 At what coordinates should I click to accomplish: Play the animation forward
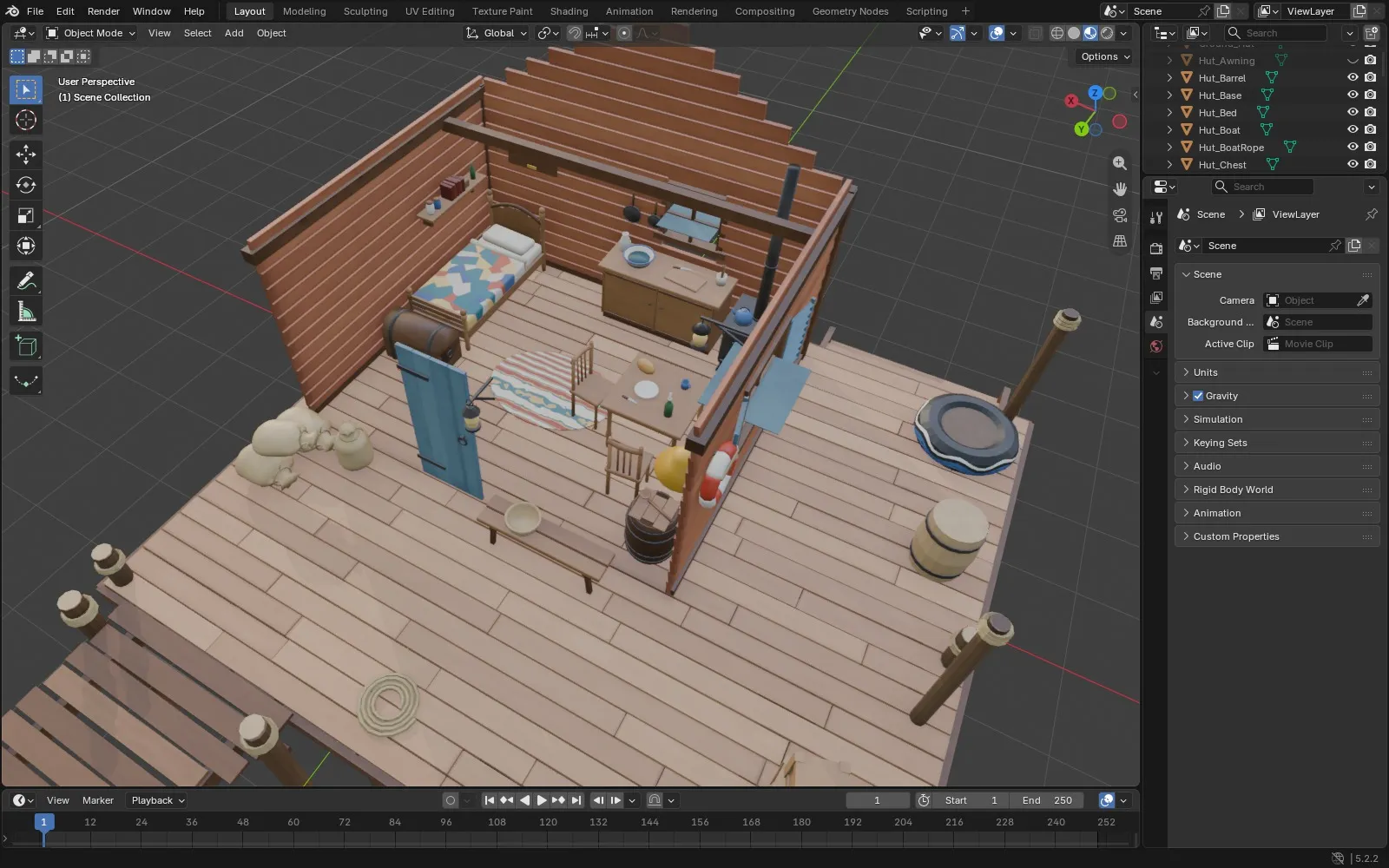click(542, 800)
